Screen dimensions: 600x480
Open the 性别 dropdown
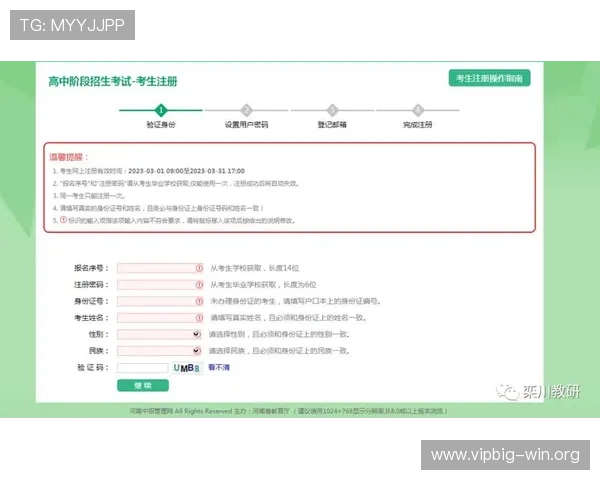[159, 334]
